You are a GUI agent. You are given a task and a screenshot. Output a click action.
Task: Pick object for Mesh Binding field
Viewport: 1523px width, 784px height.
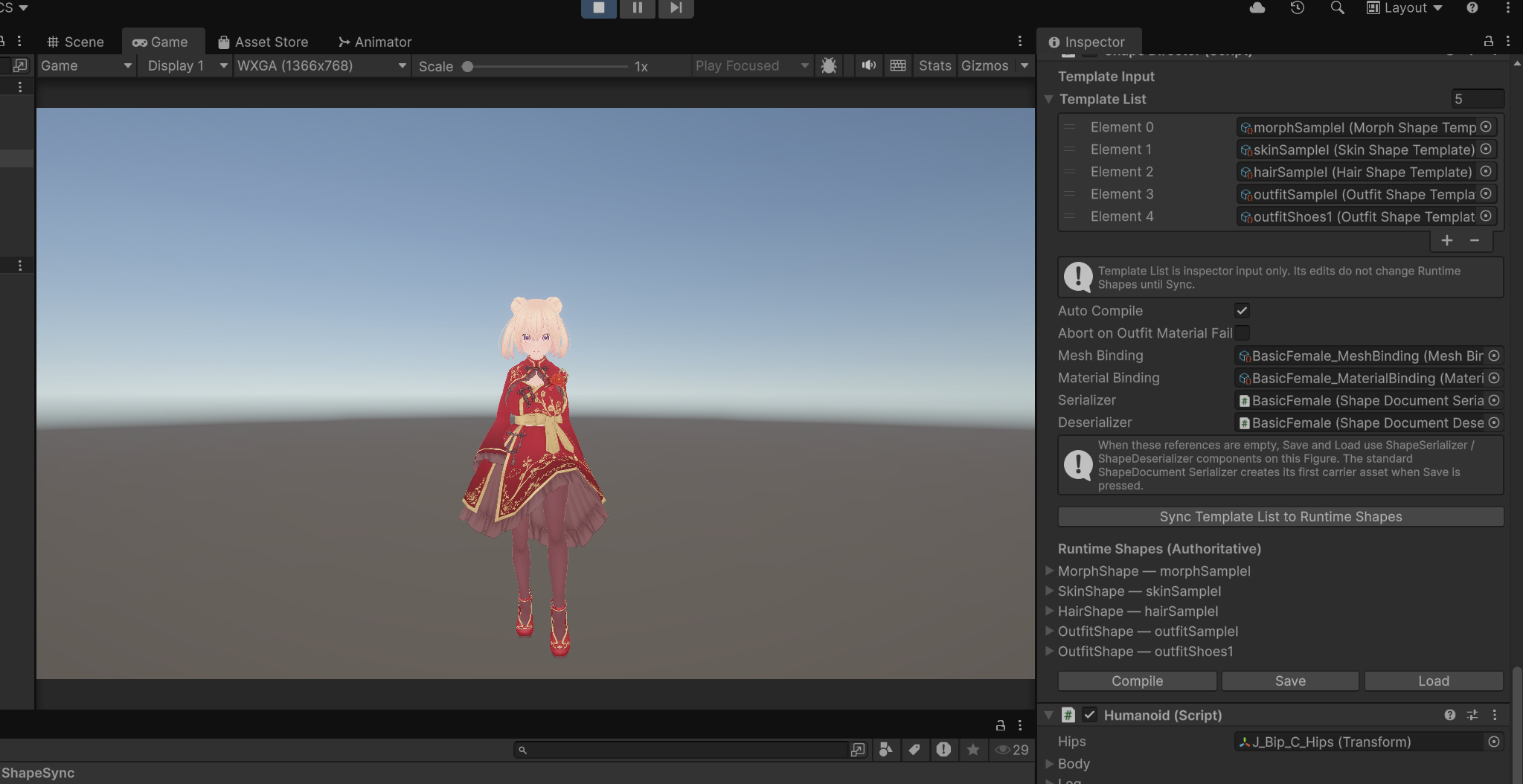1494,356
